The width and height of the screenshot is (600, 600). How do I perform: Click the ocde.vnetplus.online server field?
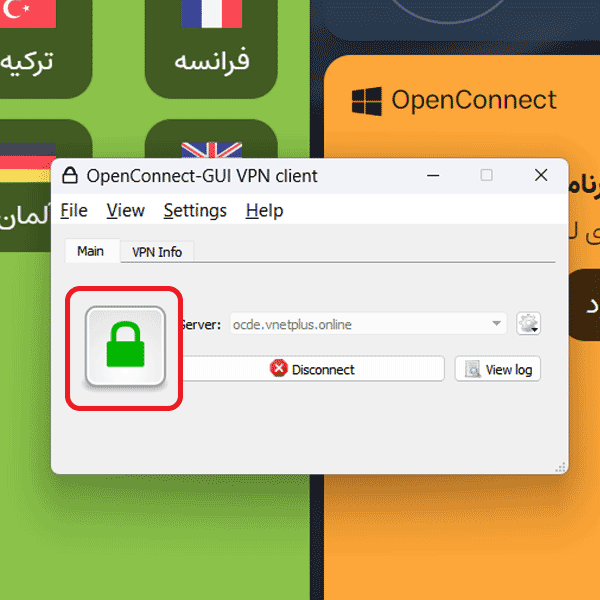pyautogui.click(x=368, y=324)
